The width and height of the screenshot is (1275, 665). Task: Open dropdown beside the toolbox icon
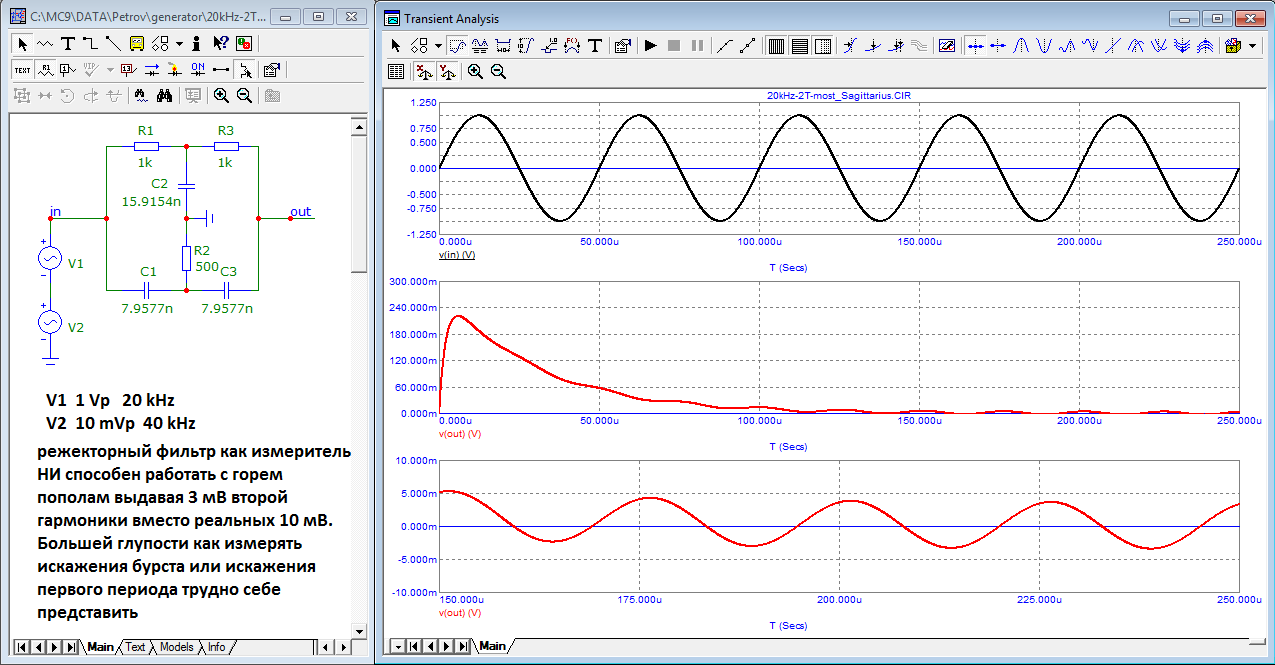point(1253,46)
